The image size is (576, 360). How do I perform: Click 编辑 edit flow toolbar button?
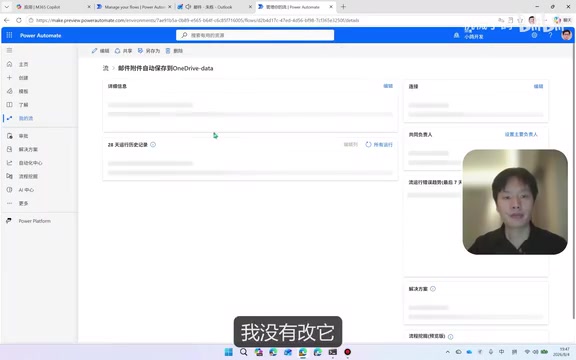(x=101, y=51)
